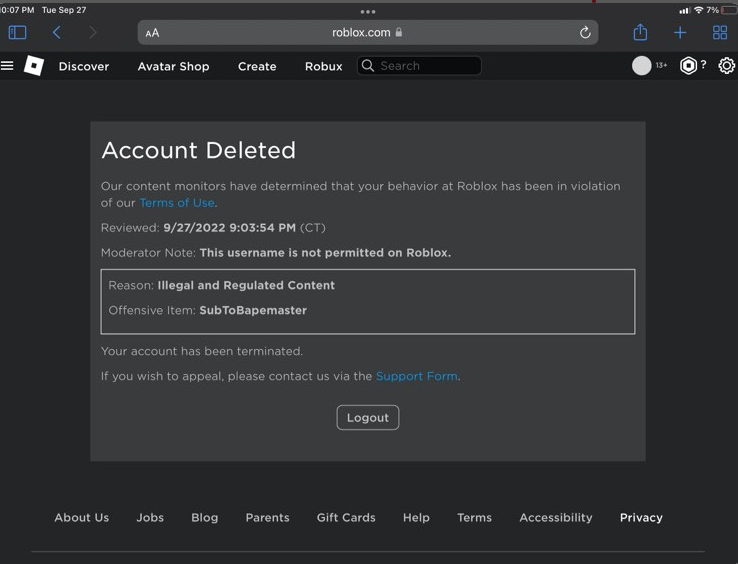This screenshot has width=738, height=564.
Task: Open the Safari share sheet icon
Action: (640, 32)
